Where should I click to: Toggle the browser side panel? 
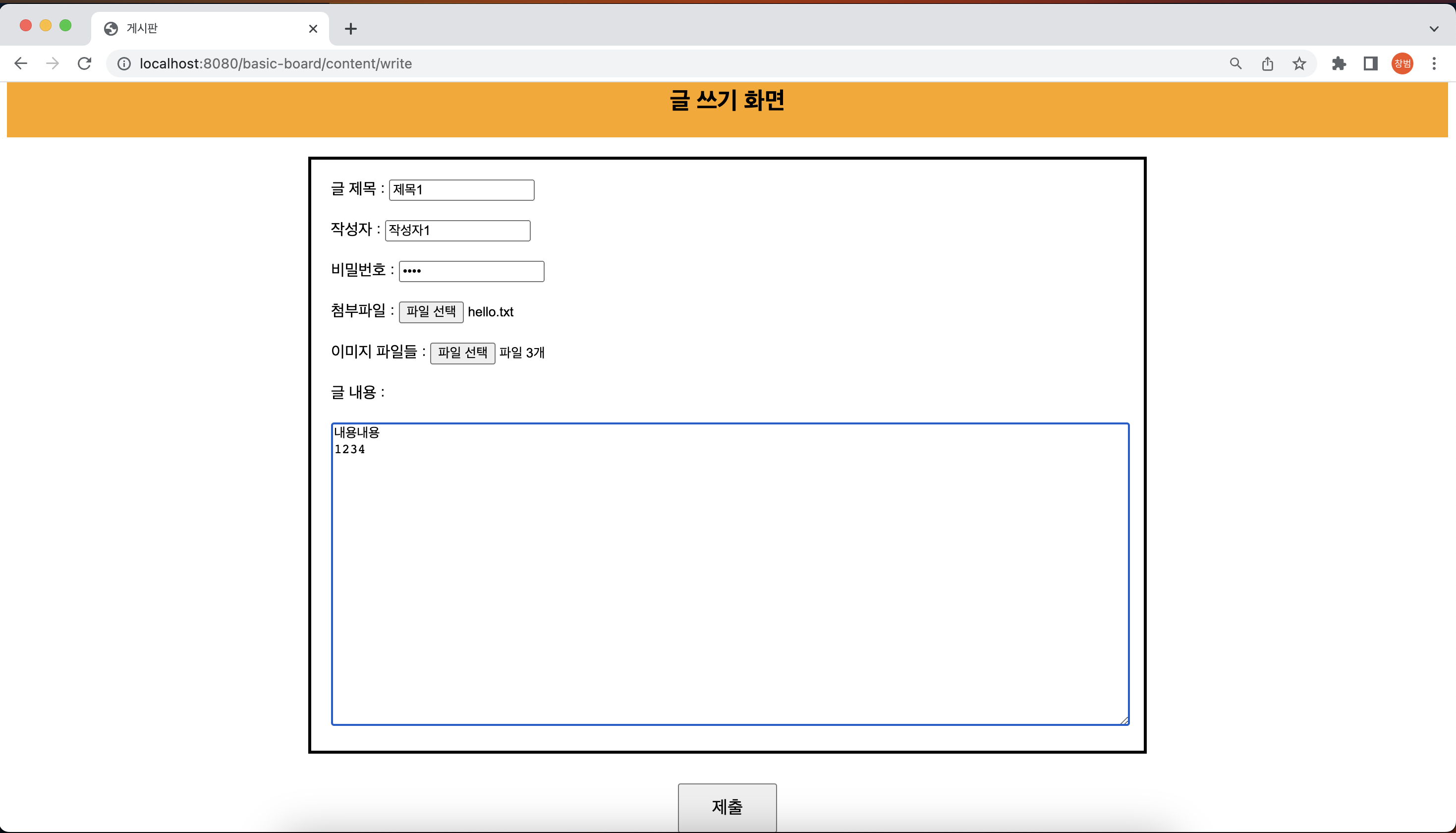(x=1371, y=63)
